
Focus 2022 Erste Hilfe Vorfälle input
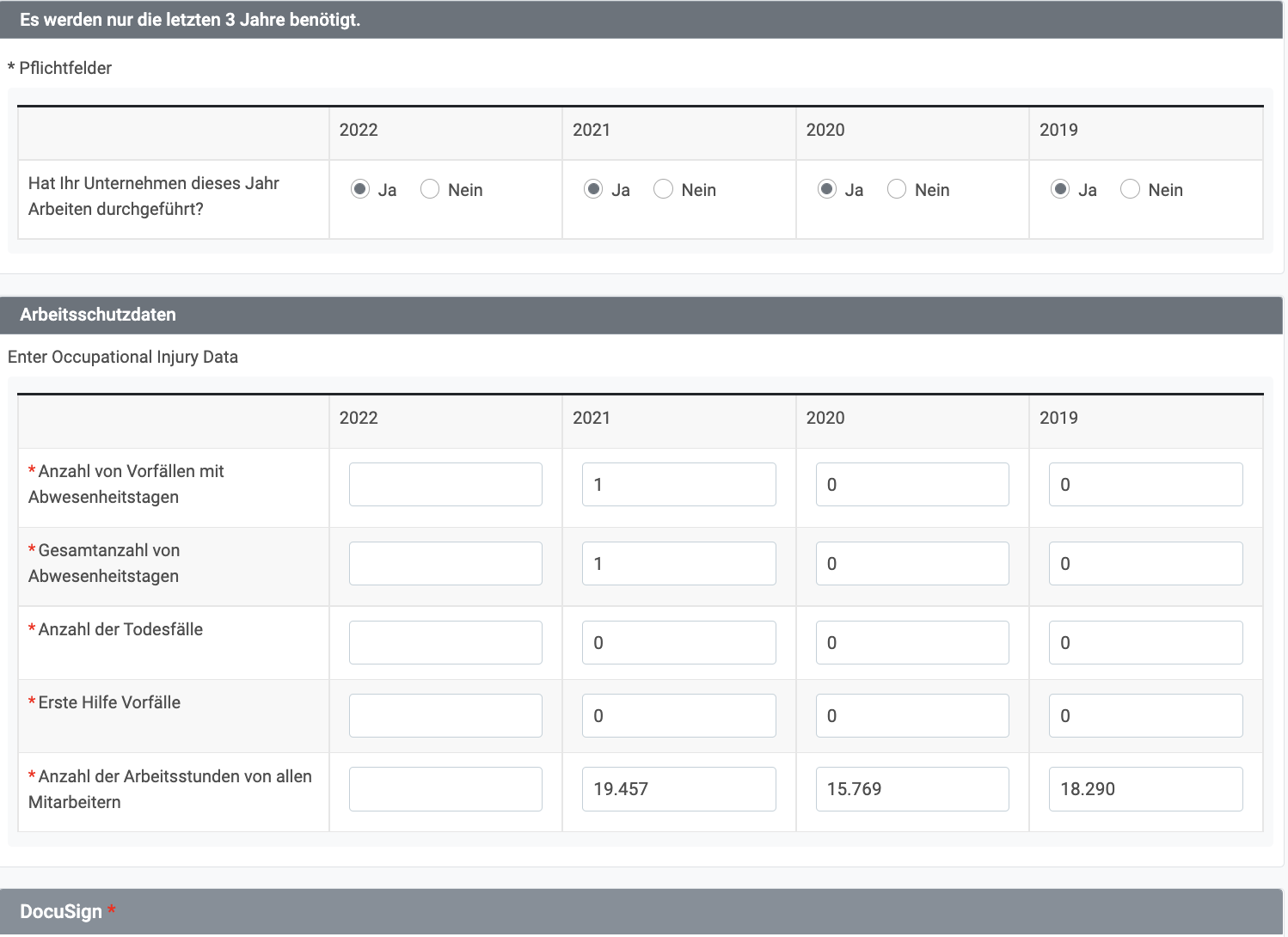445,716
